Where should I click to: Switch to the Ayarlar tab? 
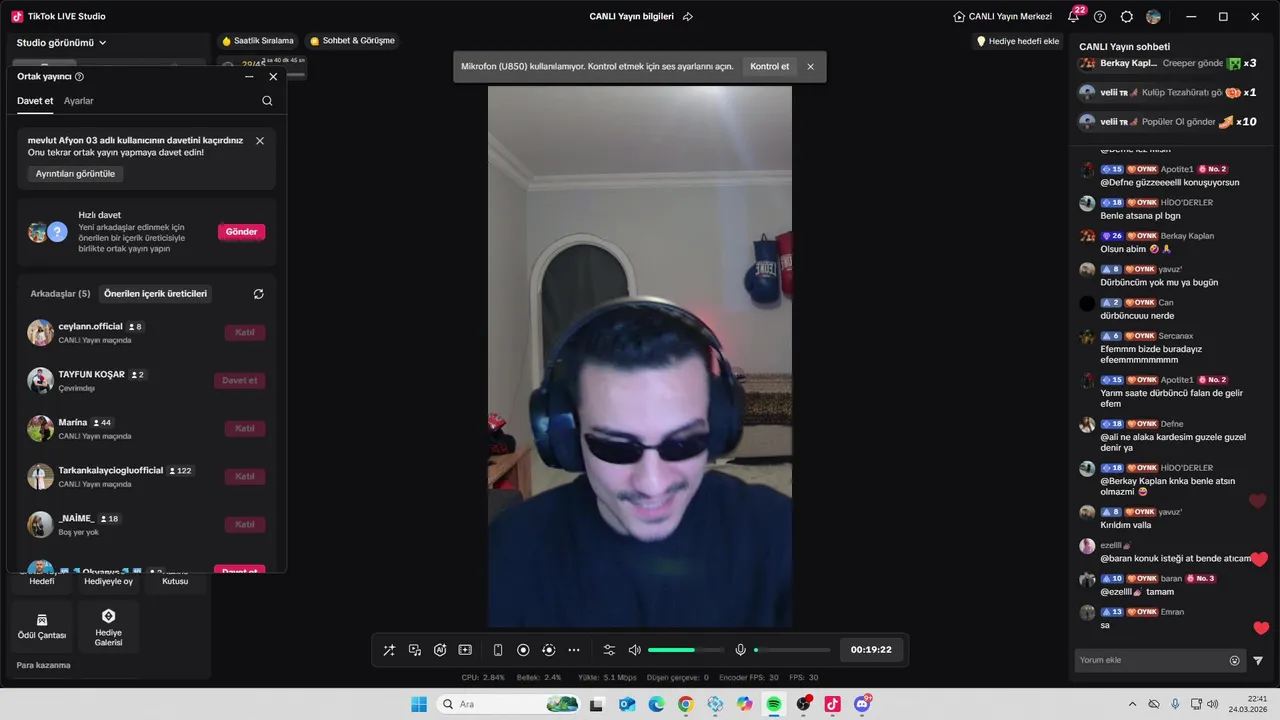79,101
